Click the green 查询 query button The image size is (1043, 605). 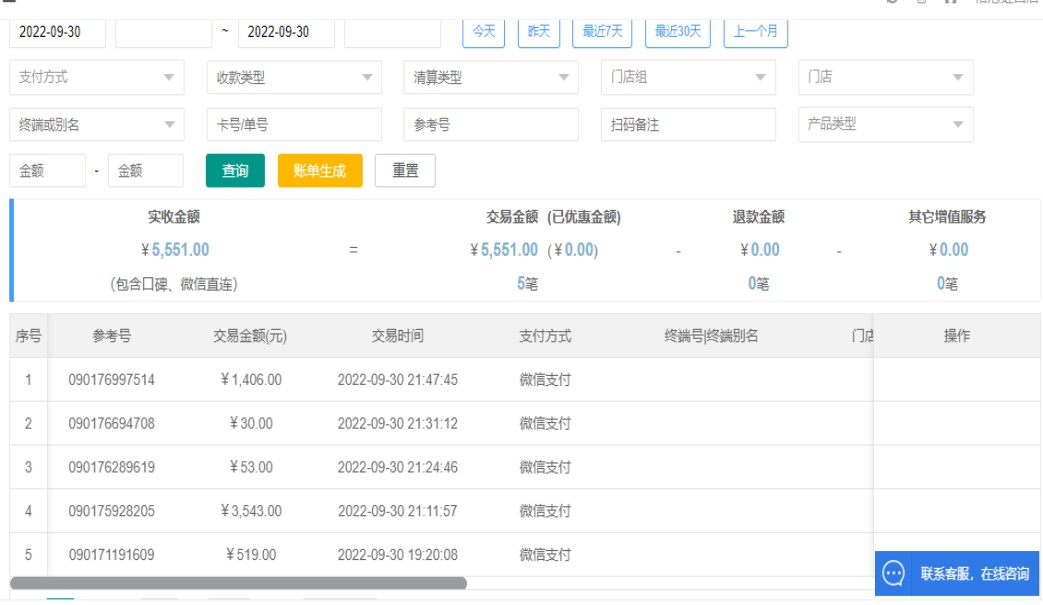coord(235,171)
